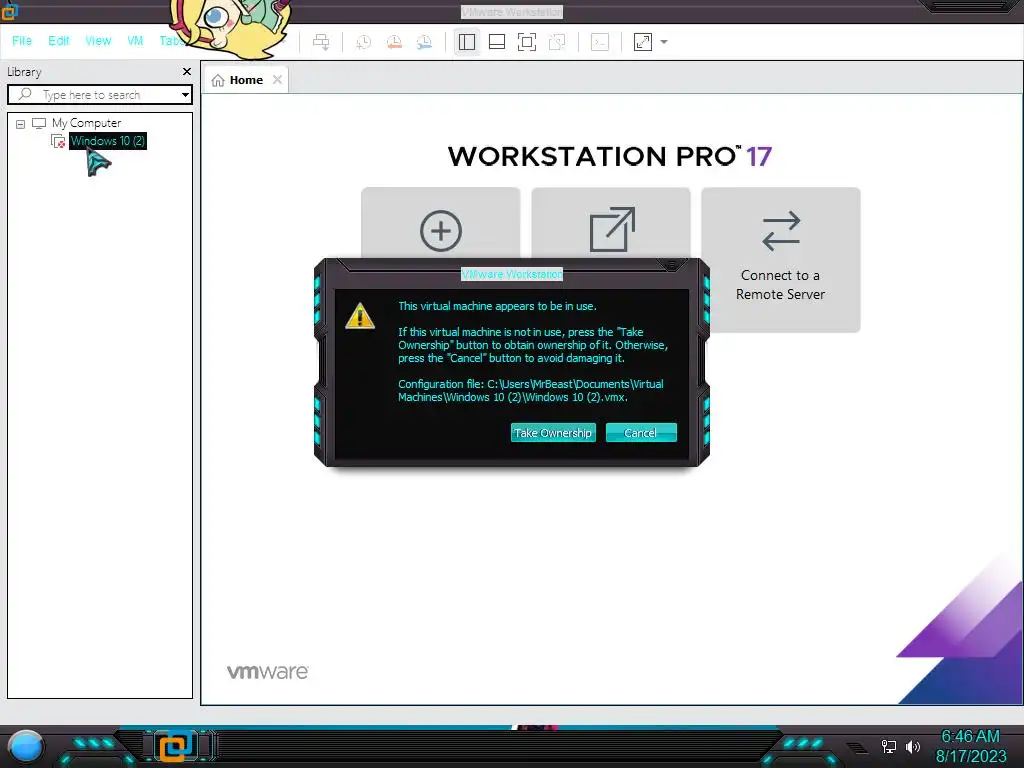Click the Home tab house icon

(x=218, y=80)
